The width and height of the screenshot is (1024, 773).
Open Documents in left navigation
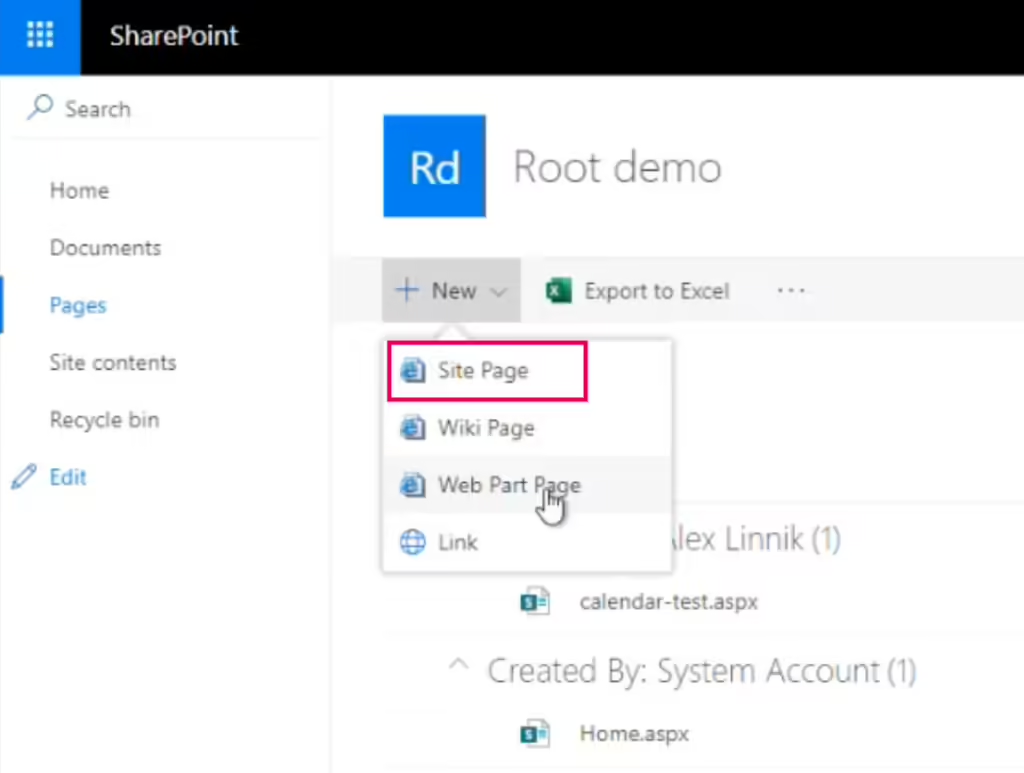tap(105, 248)
